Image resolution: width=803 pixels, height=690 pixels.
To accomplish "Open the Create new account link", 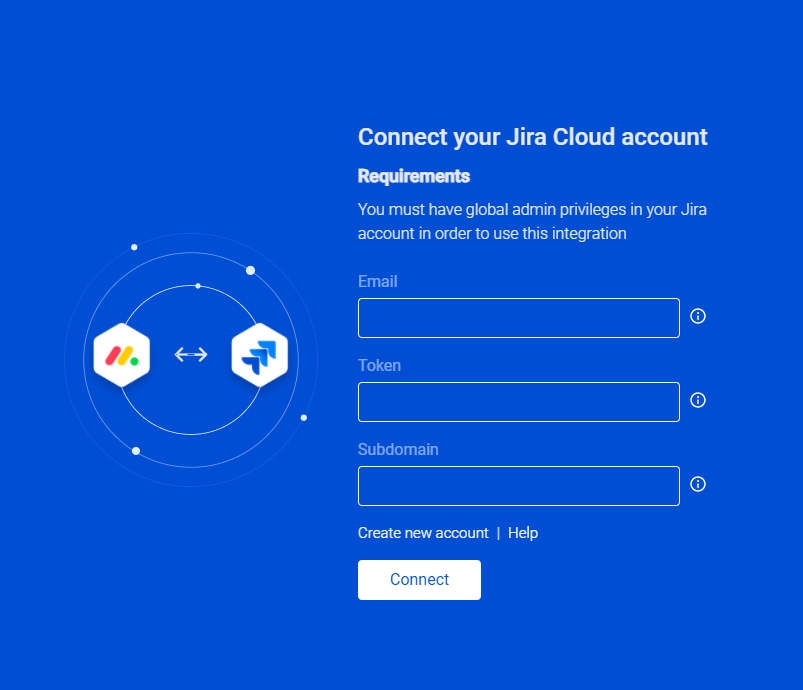I will click(423, 533).
